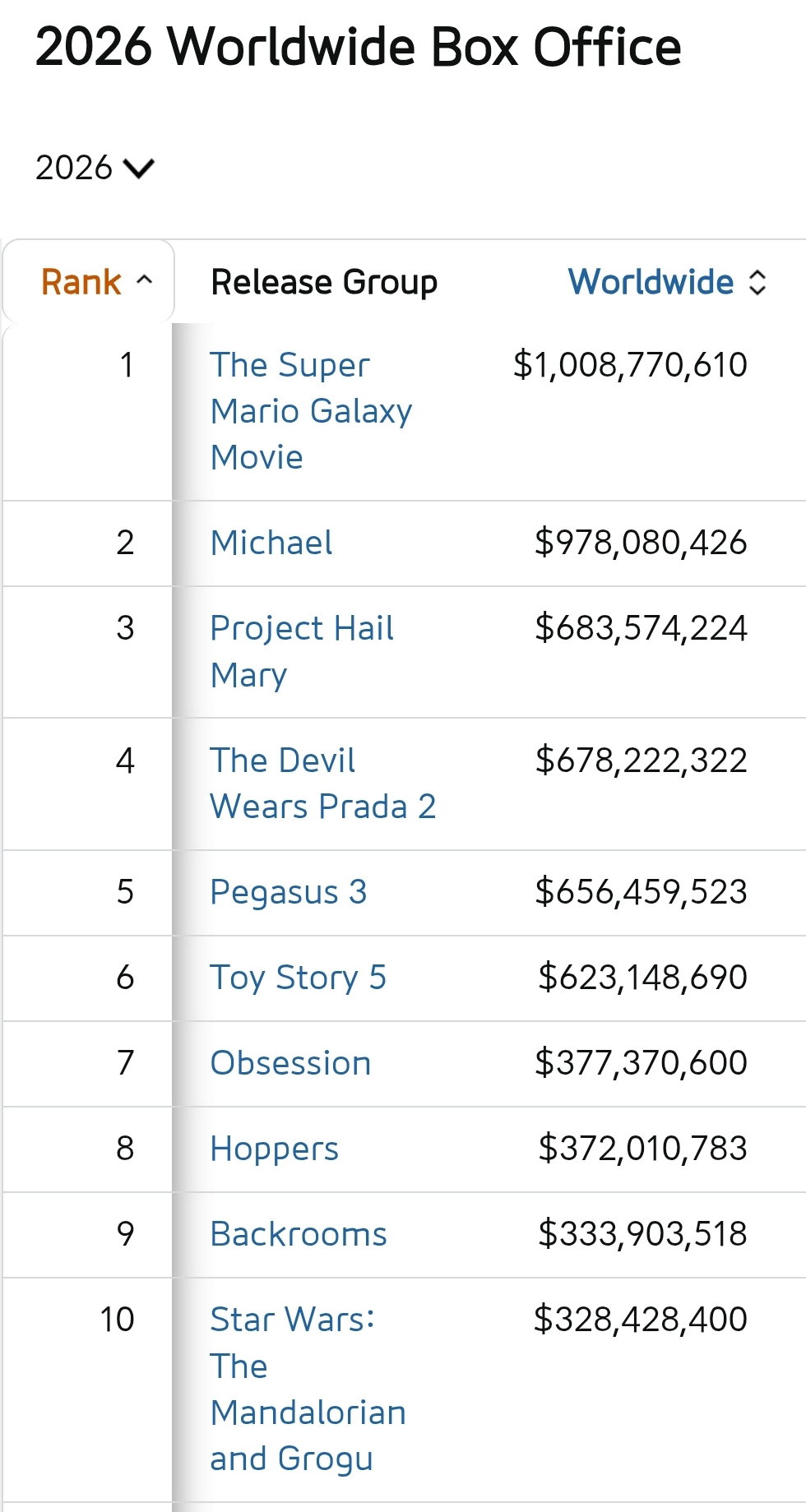The image size is (806, 1512).
Task: Click the chevron next to 2026
Action: 138,169
